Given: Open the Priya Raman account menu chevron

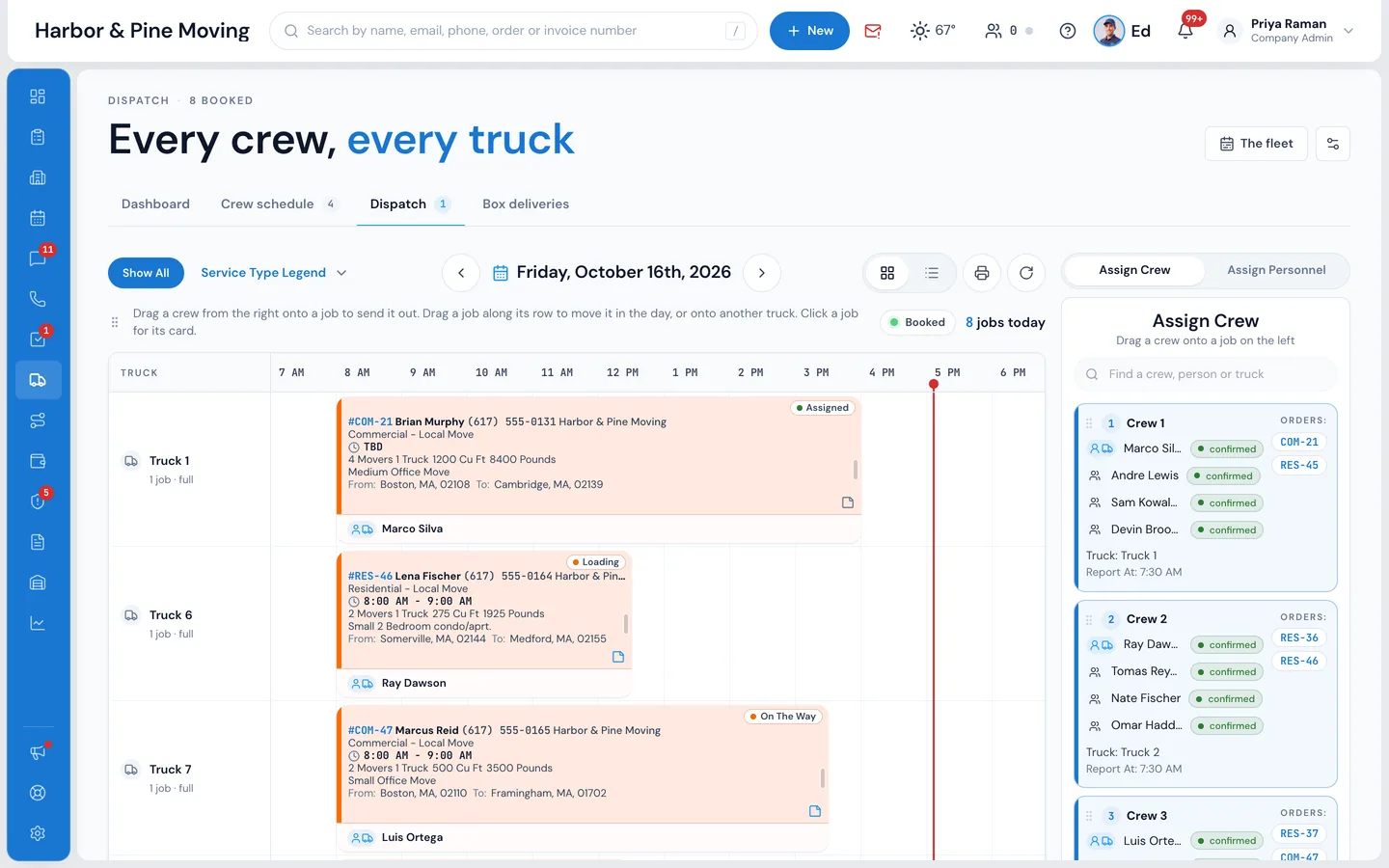Looking at the screenshot, I should 1348,31.
